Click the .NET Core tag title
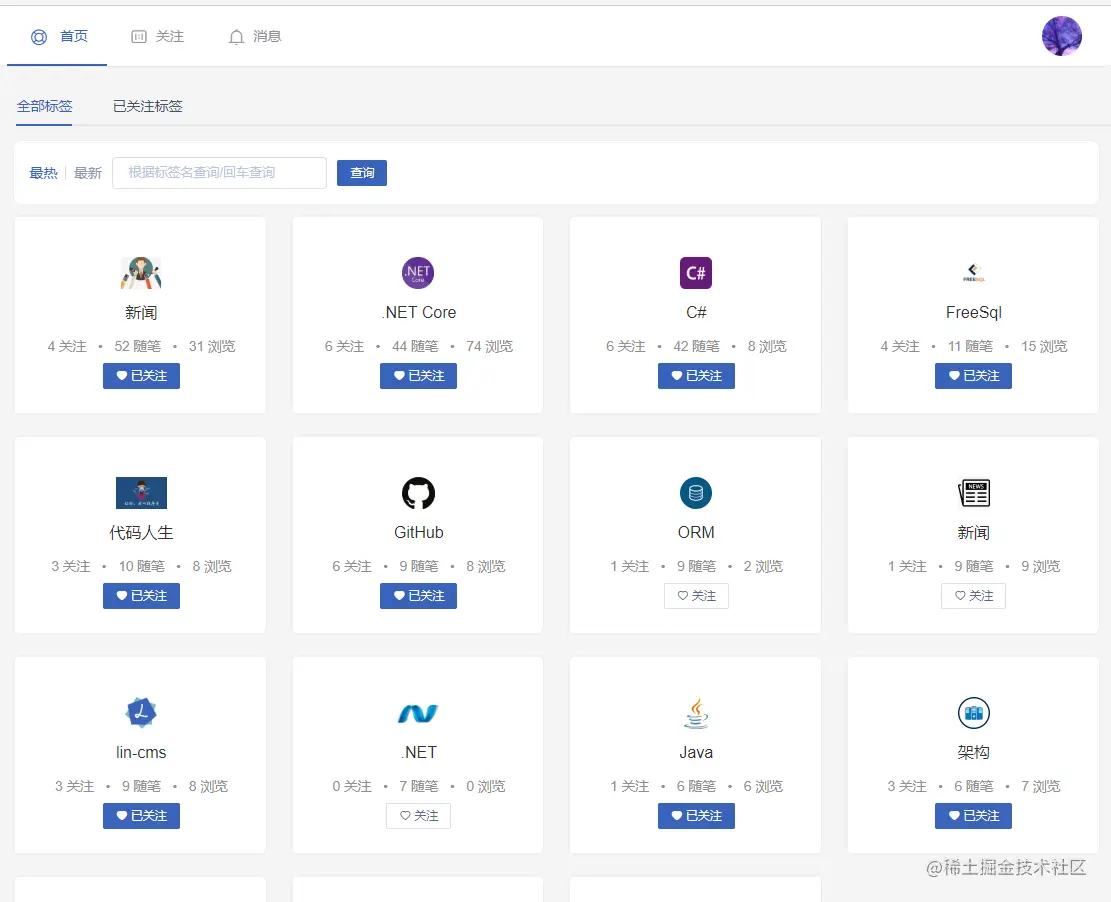The image size is (1111, 902). pyautogui.click(x=418, y=312)
